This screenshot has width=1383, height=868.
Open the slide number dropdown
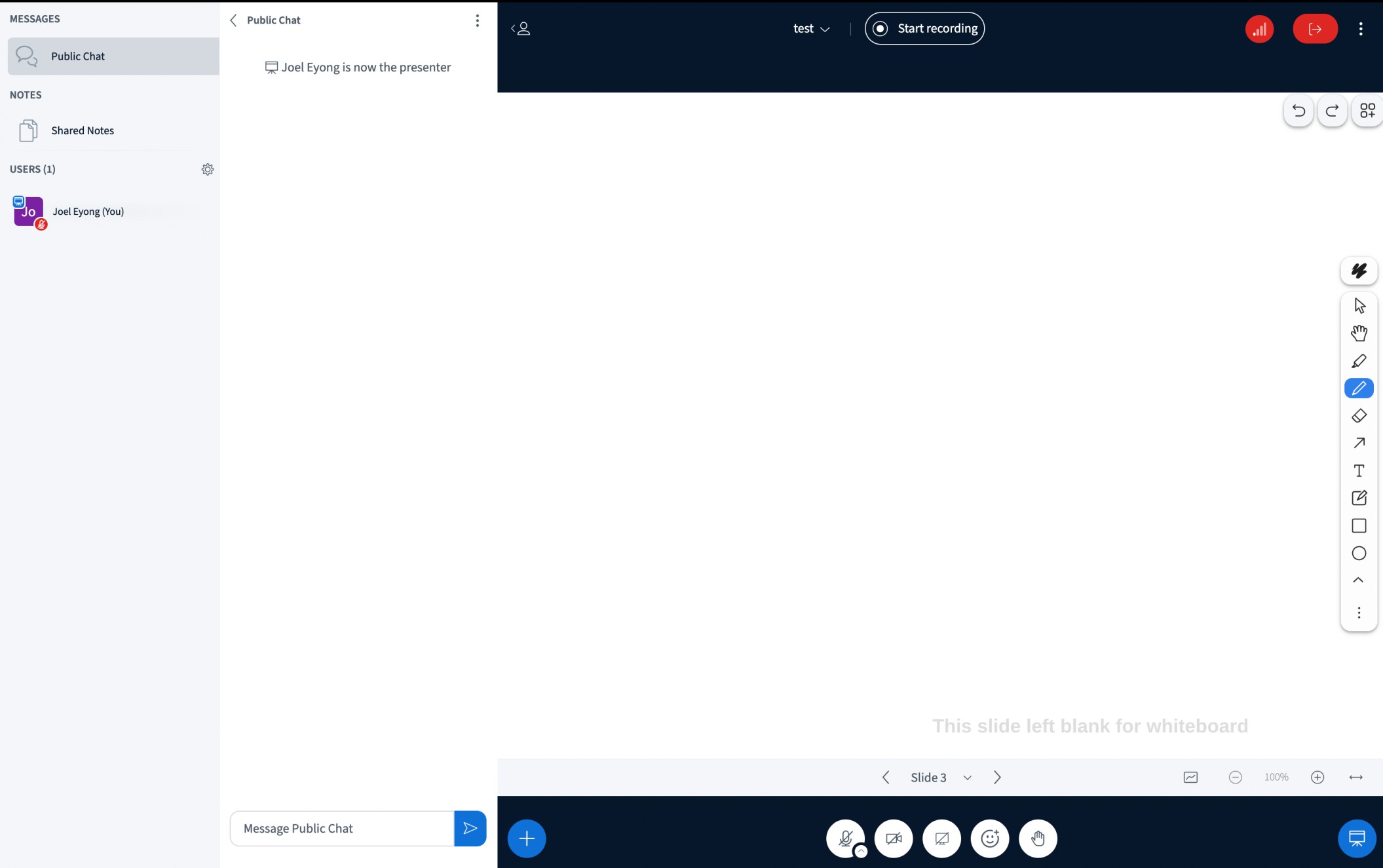968,777
